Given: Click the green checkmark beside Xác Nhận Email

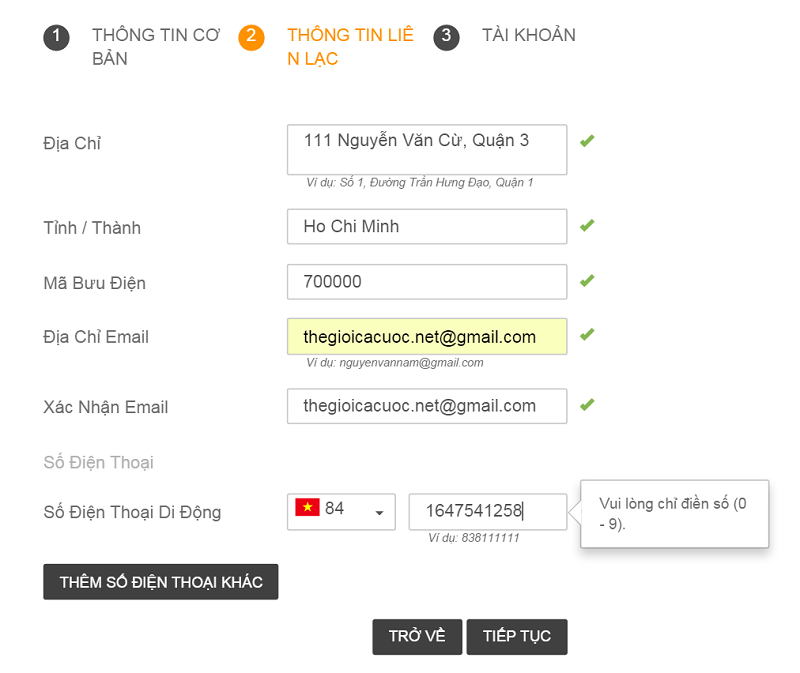Looking at the screenshot, I should (586, 406).
